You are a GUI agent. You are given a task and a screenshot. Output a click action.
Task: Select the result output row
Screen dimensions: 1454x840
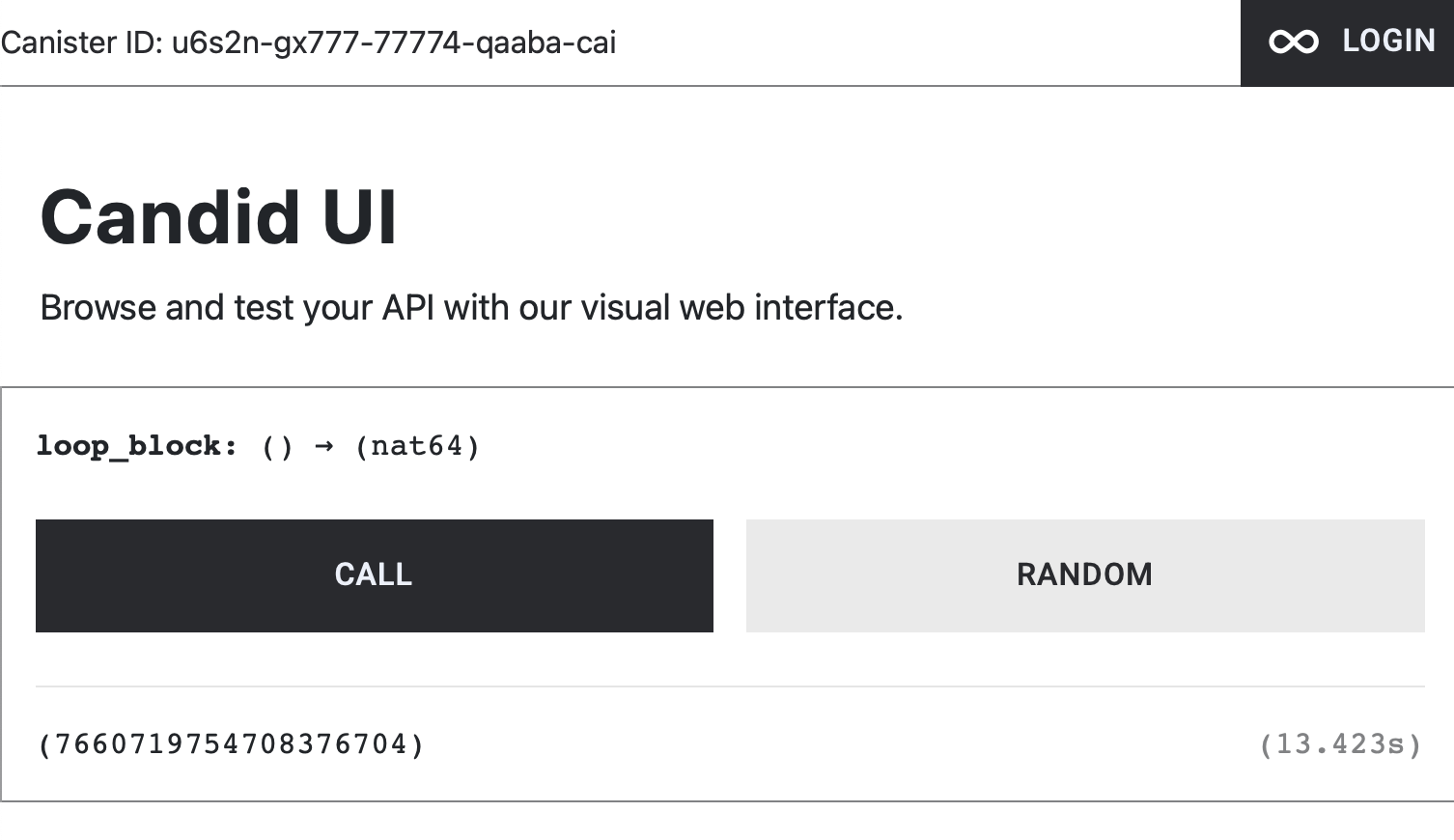click(x=724, y=744)
